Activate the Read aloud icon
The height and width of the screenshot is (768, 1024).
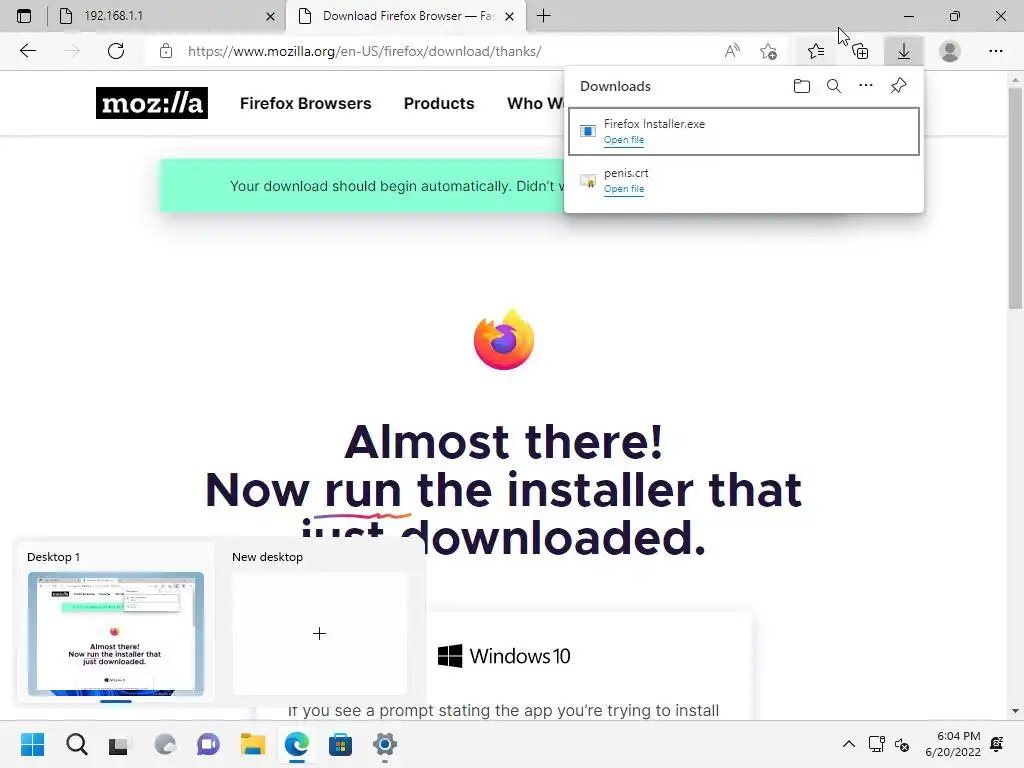click(733, 51)
